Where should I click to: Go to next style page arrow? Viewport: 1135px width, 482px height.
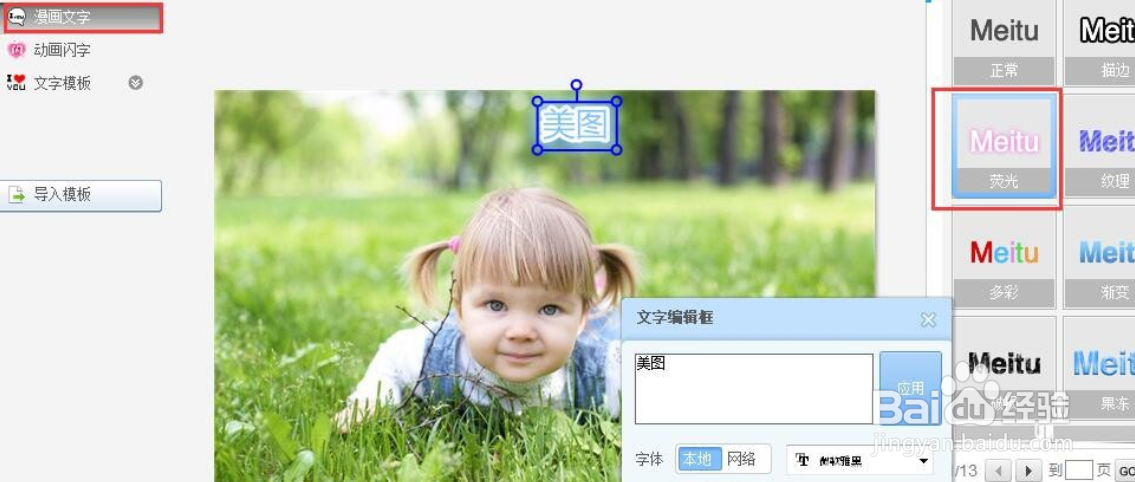click(x=1029, y=470)
